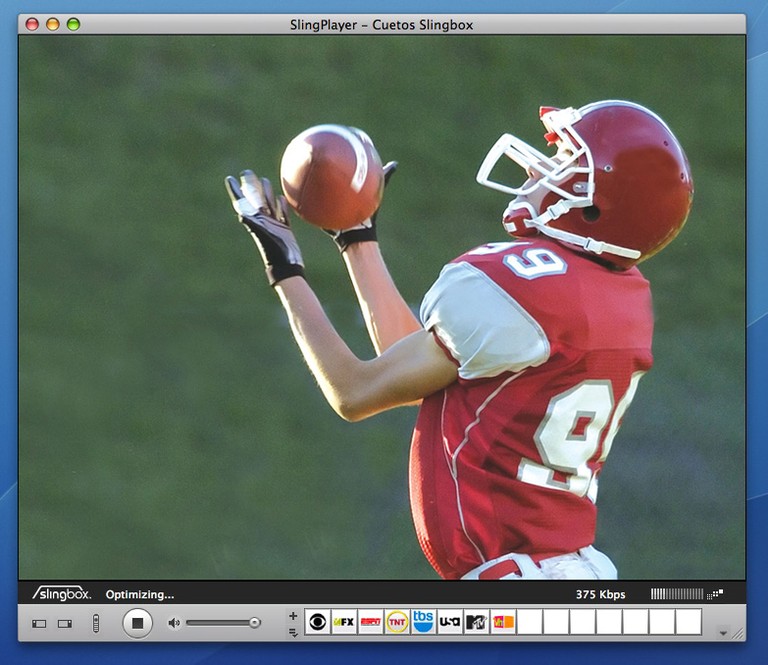Image resolution: width=768 pixels, height=665 pixels.
Task: Tune to the ESPN channel
Action: tap(371, 622)
